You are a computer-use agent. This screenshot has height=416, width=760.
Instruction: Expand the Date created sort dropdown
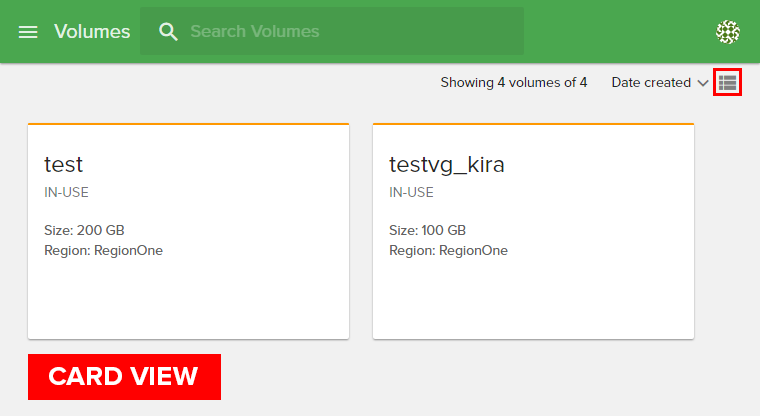tap(651, 83)
